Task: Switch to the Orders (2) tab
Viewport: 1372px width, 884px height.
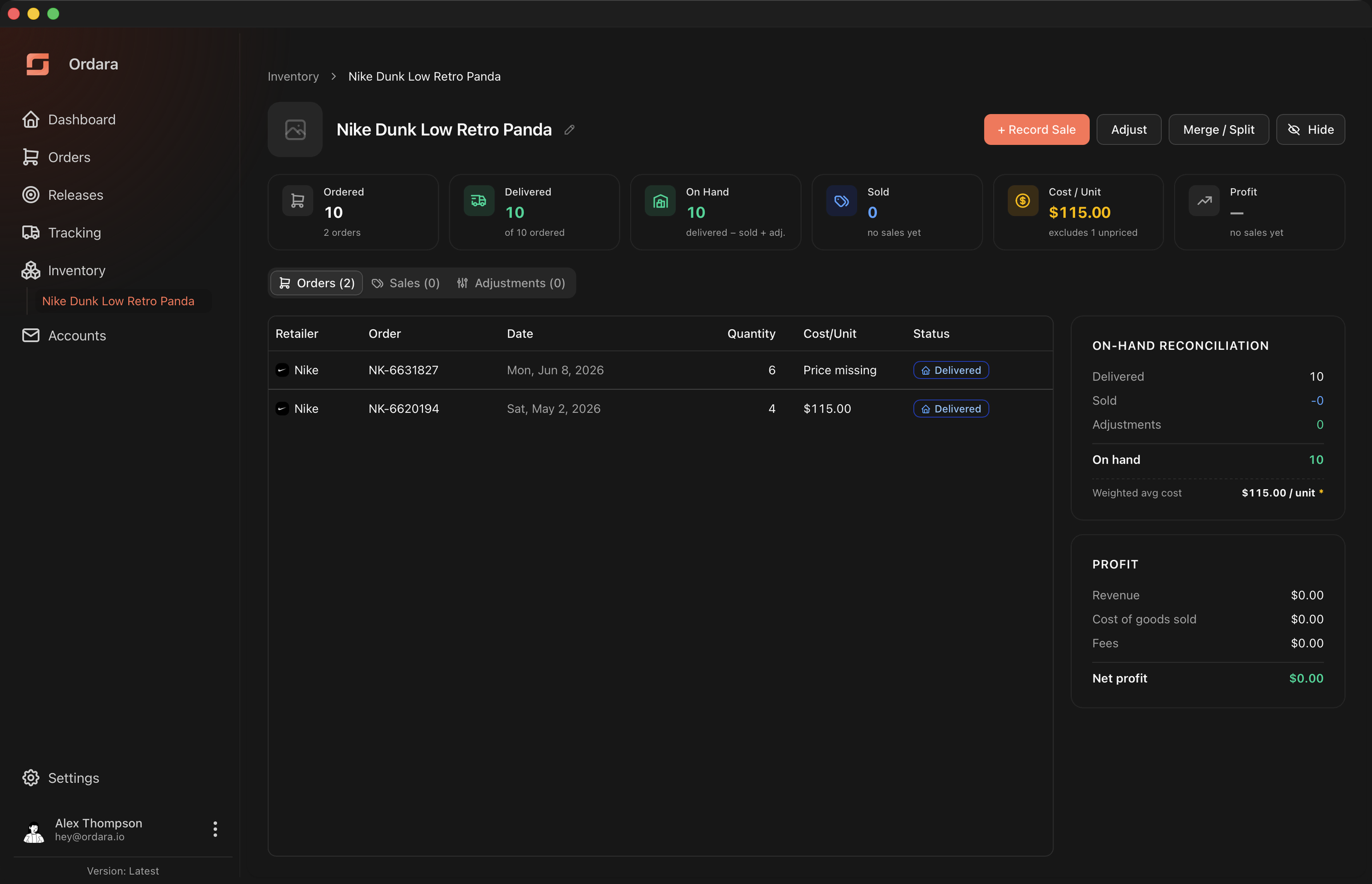Action: pos(317,283)
